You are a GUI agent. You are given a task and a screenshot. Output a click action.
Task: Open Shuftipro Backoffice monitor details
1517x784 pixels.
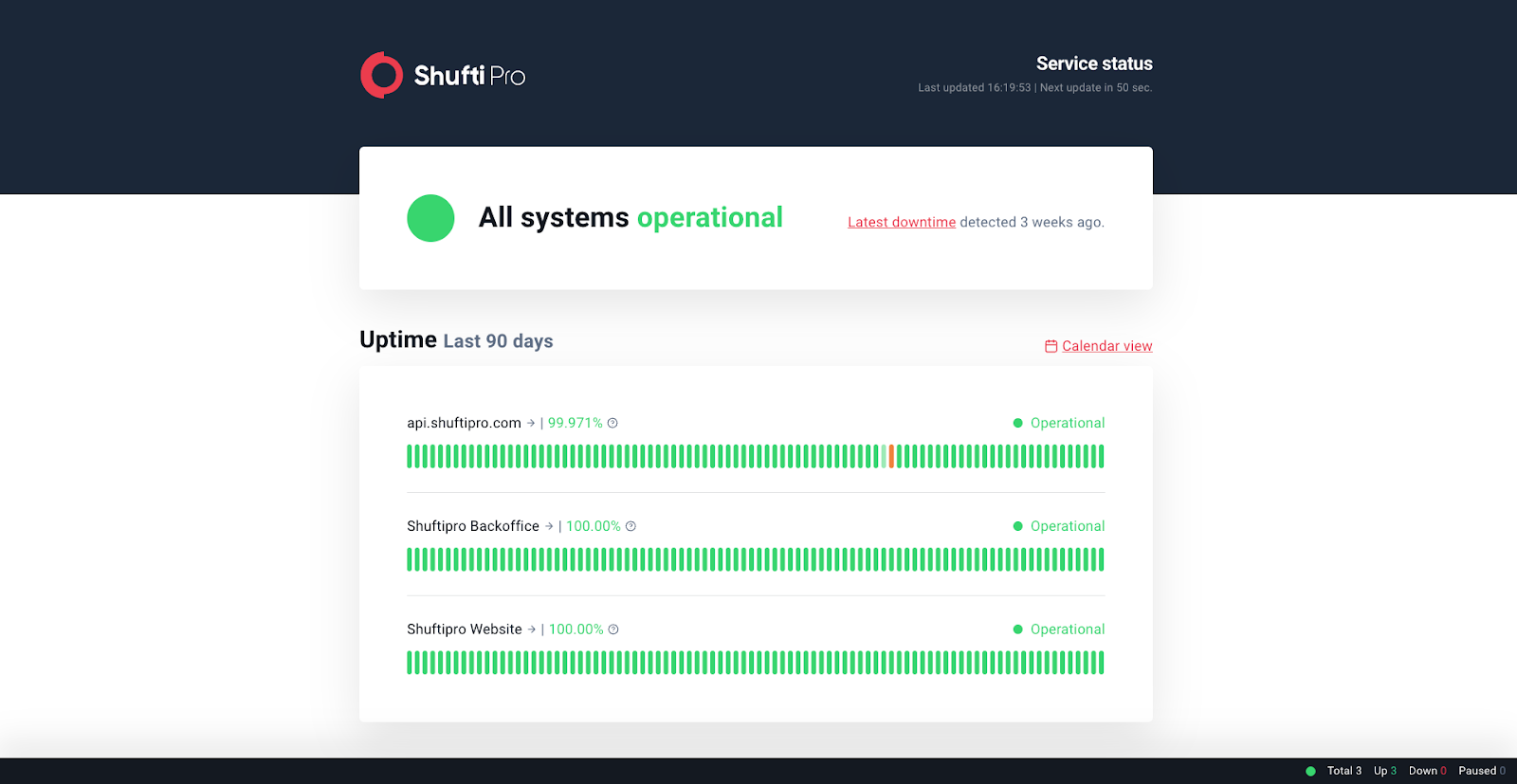pos(473,526)
